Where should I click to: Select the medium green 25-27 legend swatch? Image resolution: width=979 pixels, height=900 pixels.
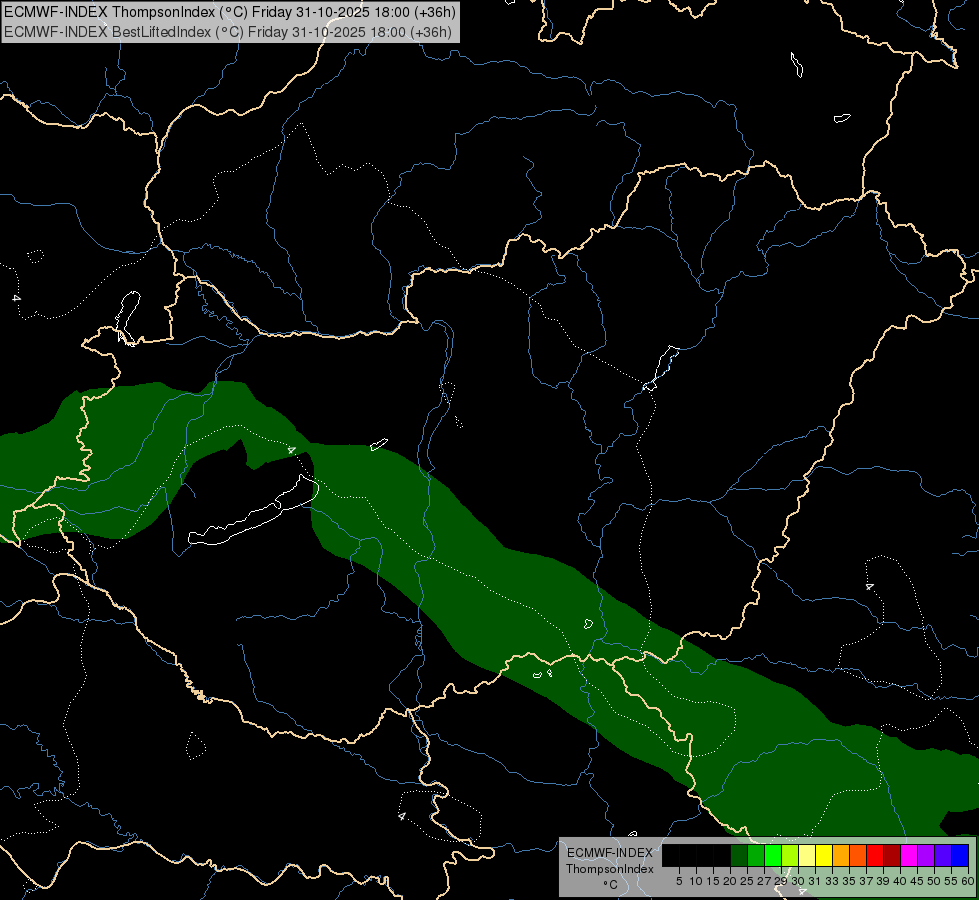[756, 855]
